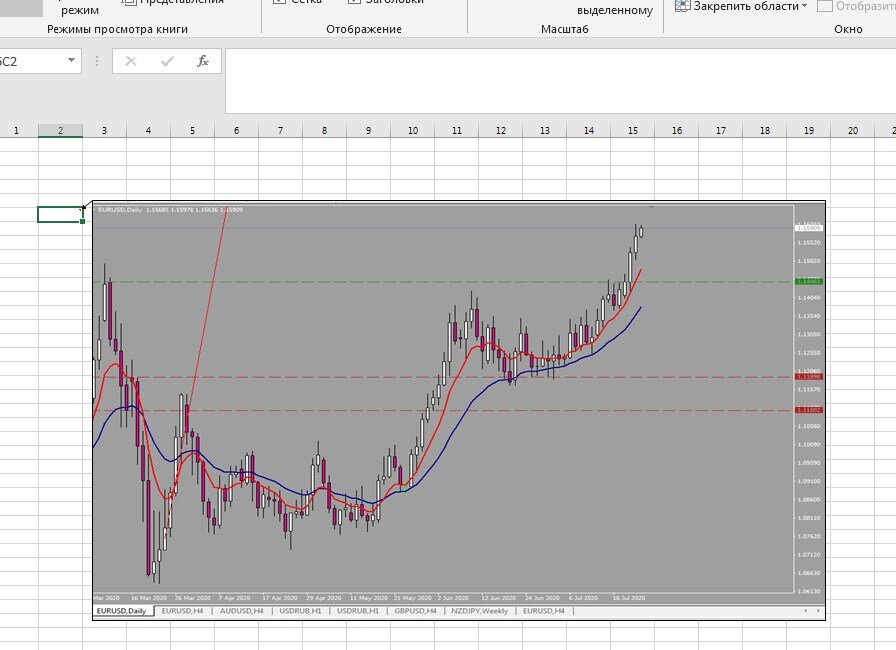896x650 pixels.
Task: Click the green 1.14463 price level marker
Action: (809, 282)
